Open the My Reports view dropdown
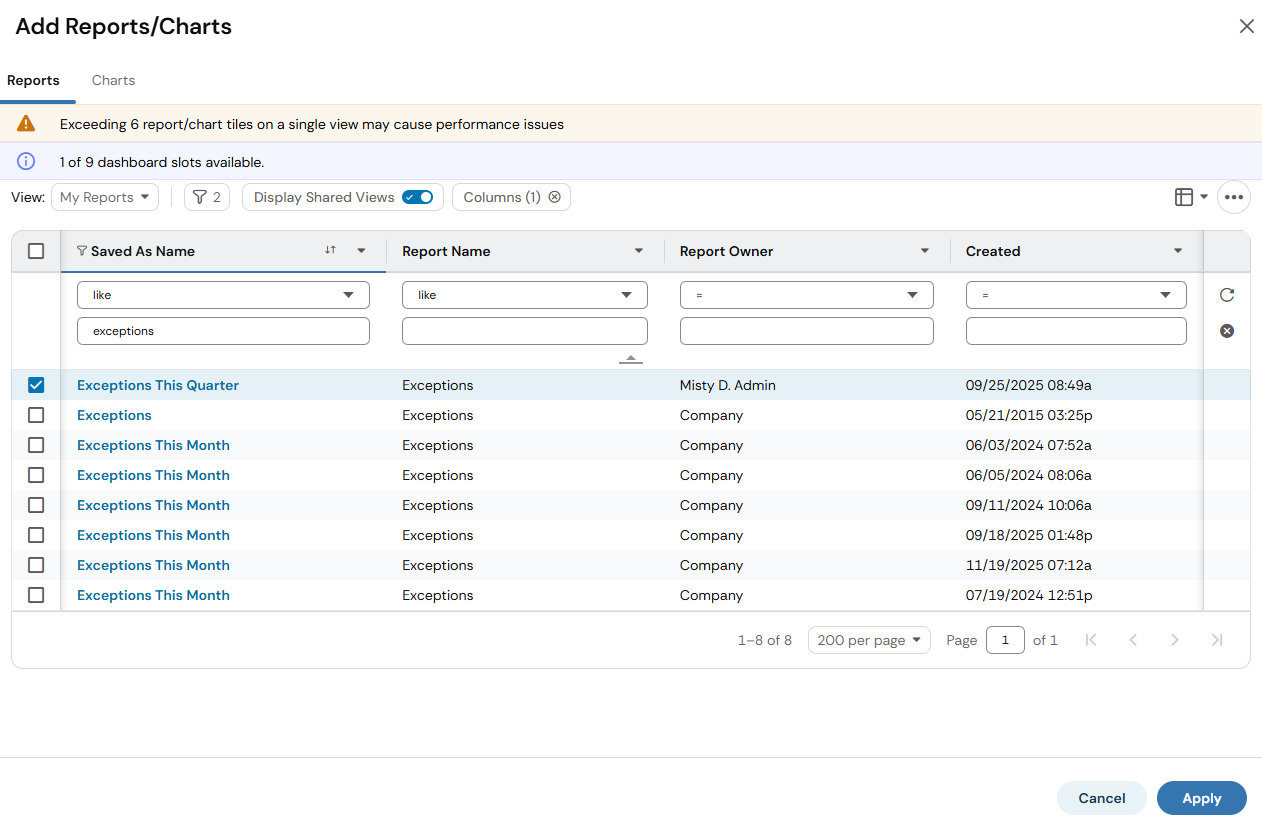Image resolution: width=1262 pixels, height=828 pixels. tap(105, 197)
